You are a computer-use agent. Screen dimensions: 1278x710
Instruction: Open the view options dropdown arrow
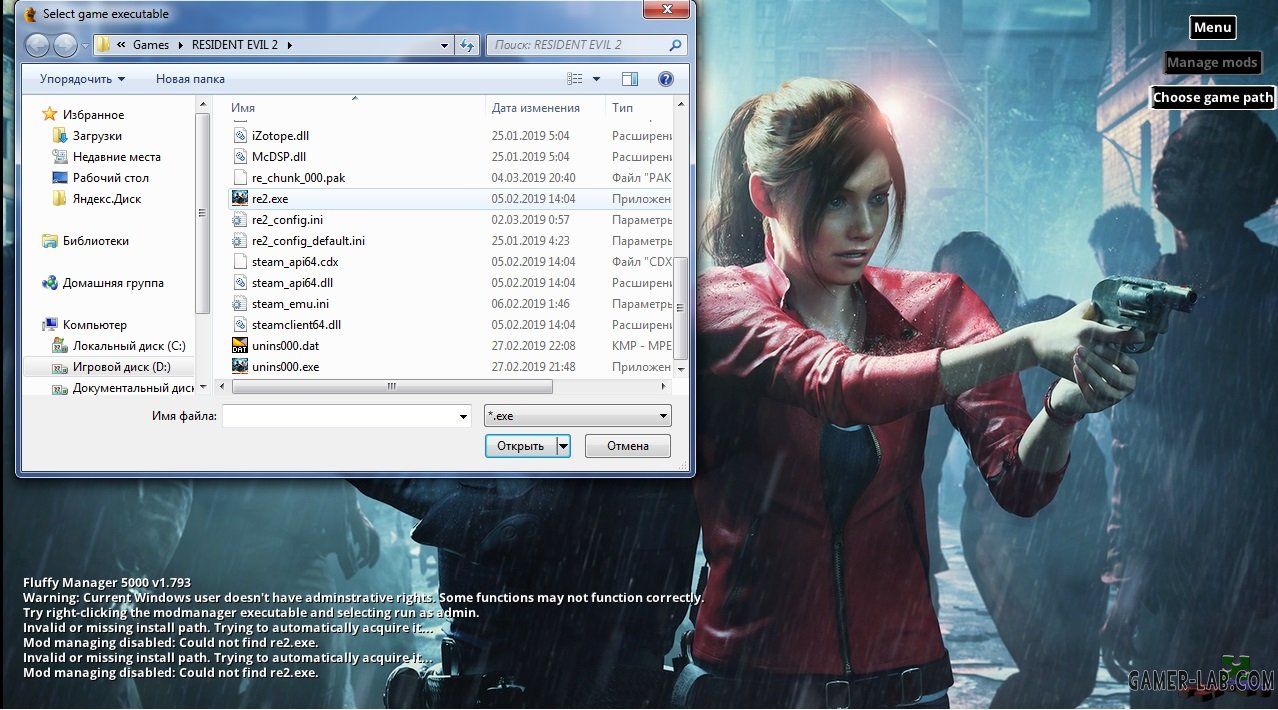pos(597,79)
